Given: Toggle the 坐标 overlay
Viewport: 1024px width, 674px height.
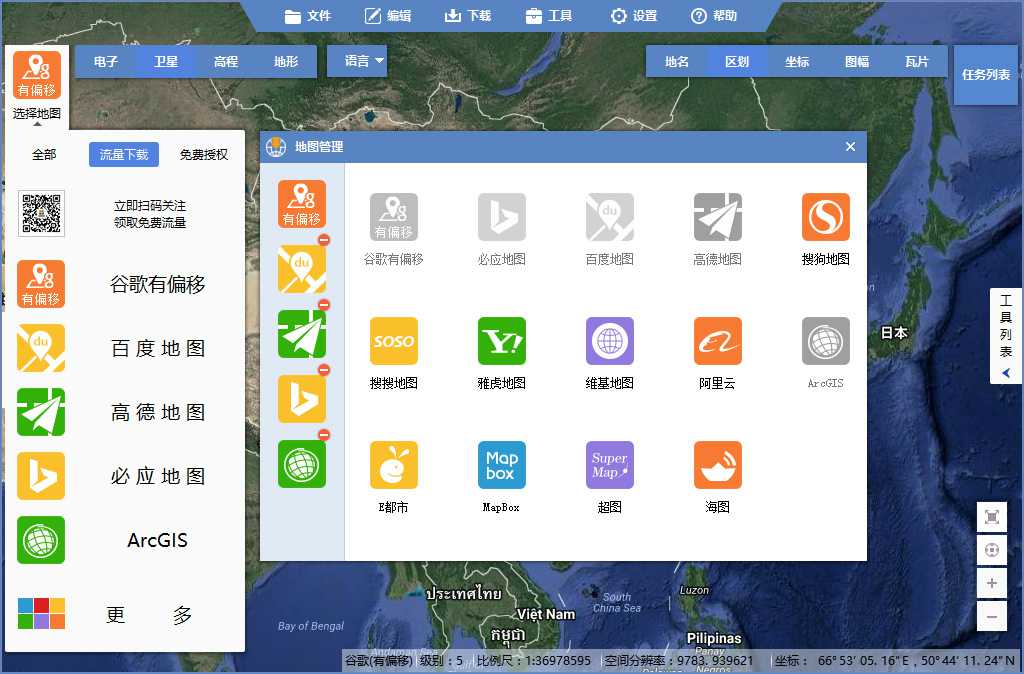Looking at the screenshot, I should pyautogui.click(x=797, y=61).
